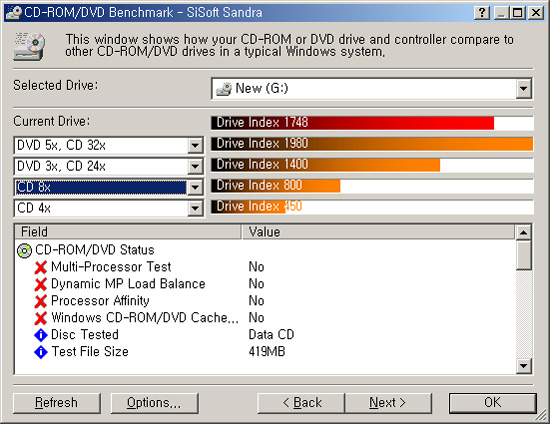Screen dimensions: 550x424
Task: Click the red X beside Multi-Processor Test
Action: (x=41, y=267)
